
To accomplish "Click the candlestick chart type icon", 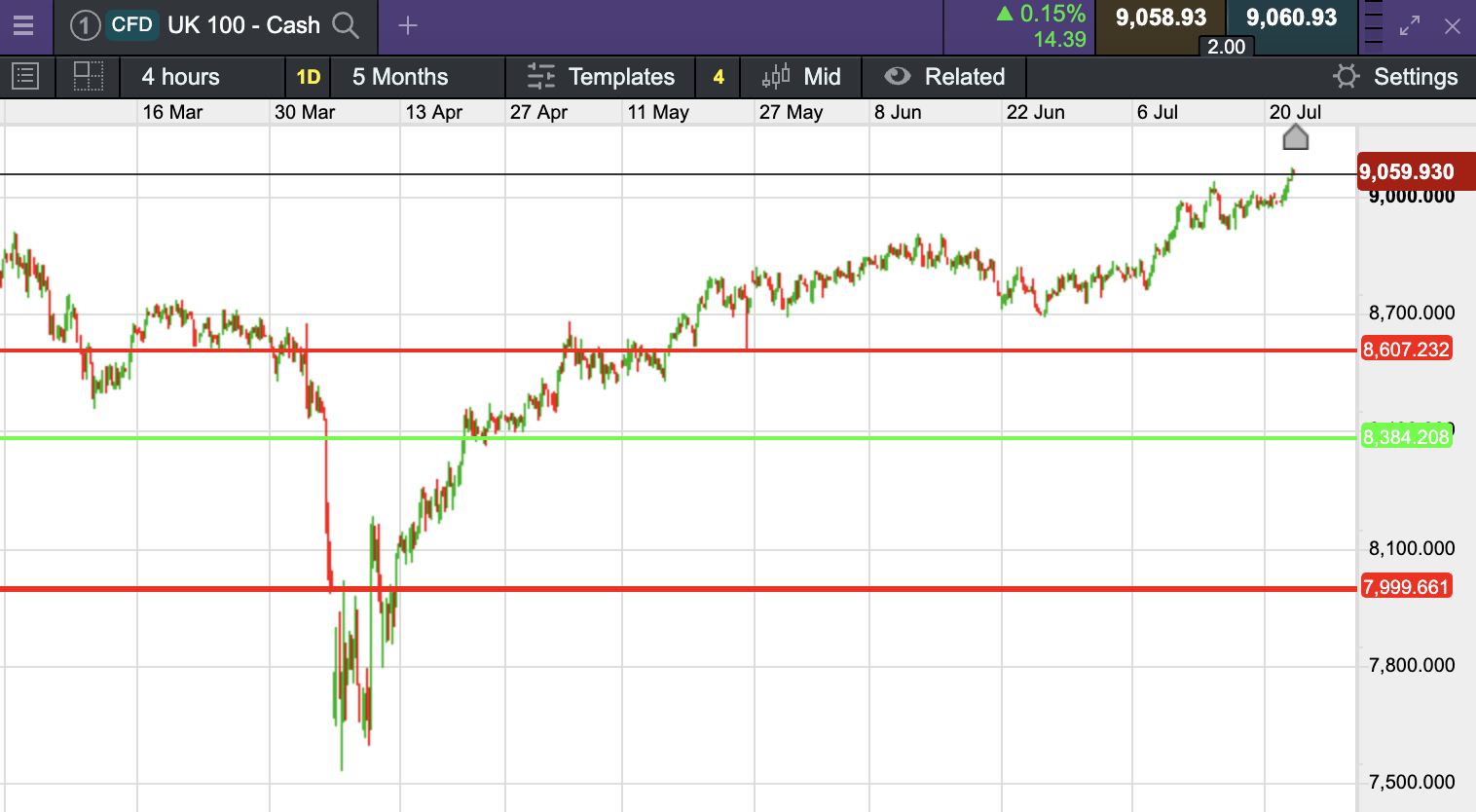I will click(x=776, y=76).
